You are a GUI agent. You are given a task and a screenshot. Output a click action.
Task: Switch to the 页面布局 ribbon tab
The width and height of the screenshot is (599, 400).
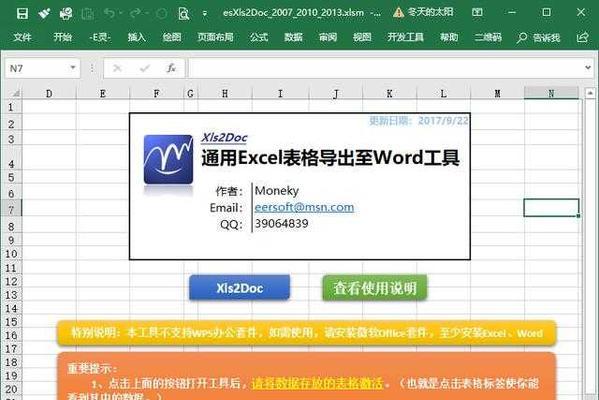coord(215,37)
